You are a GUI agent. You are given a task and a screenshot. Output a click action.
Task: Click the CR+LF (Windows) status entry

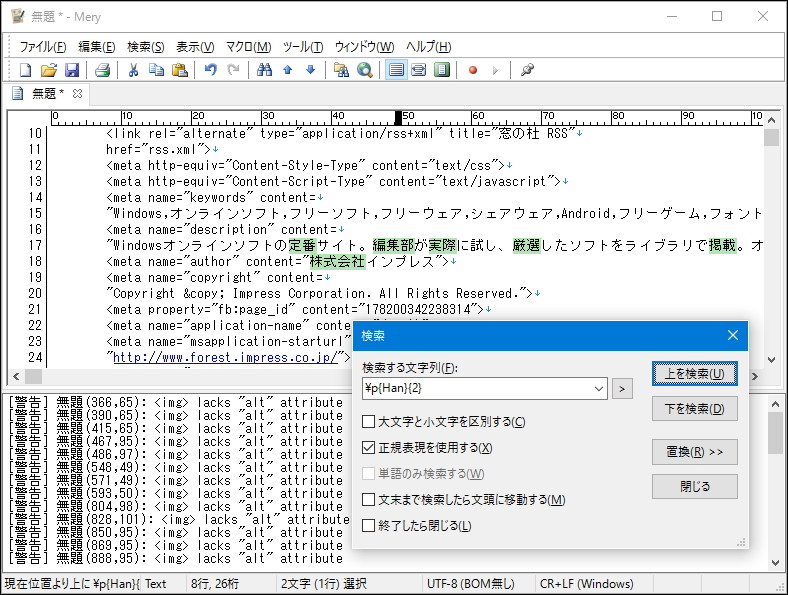(586, 584)
